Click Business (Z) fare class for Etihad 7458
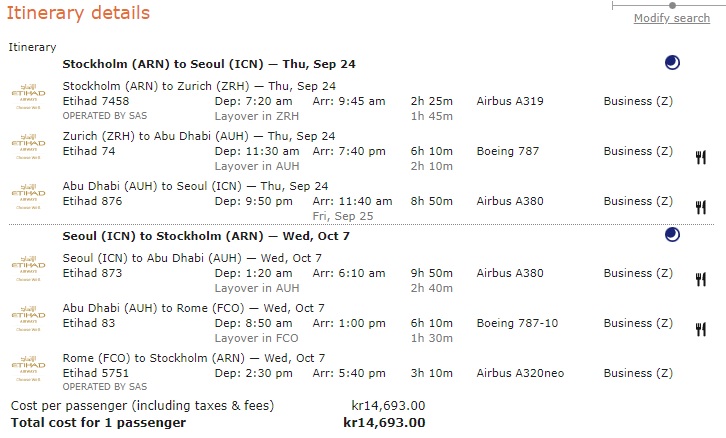Image resolution: width=726 pixels, height=438 pixels. click(x=638, y=101)
